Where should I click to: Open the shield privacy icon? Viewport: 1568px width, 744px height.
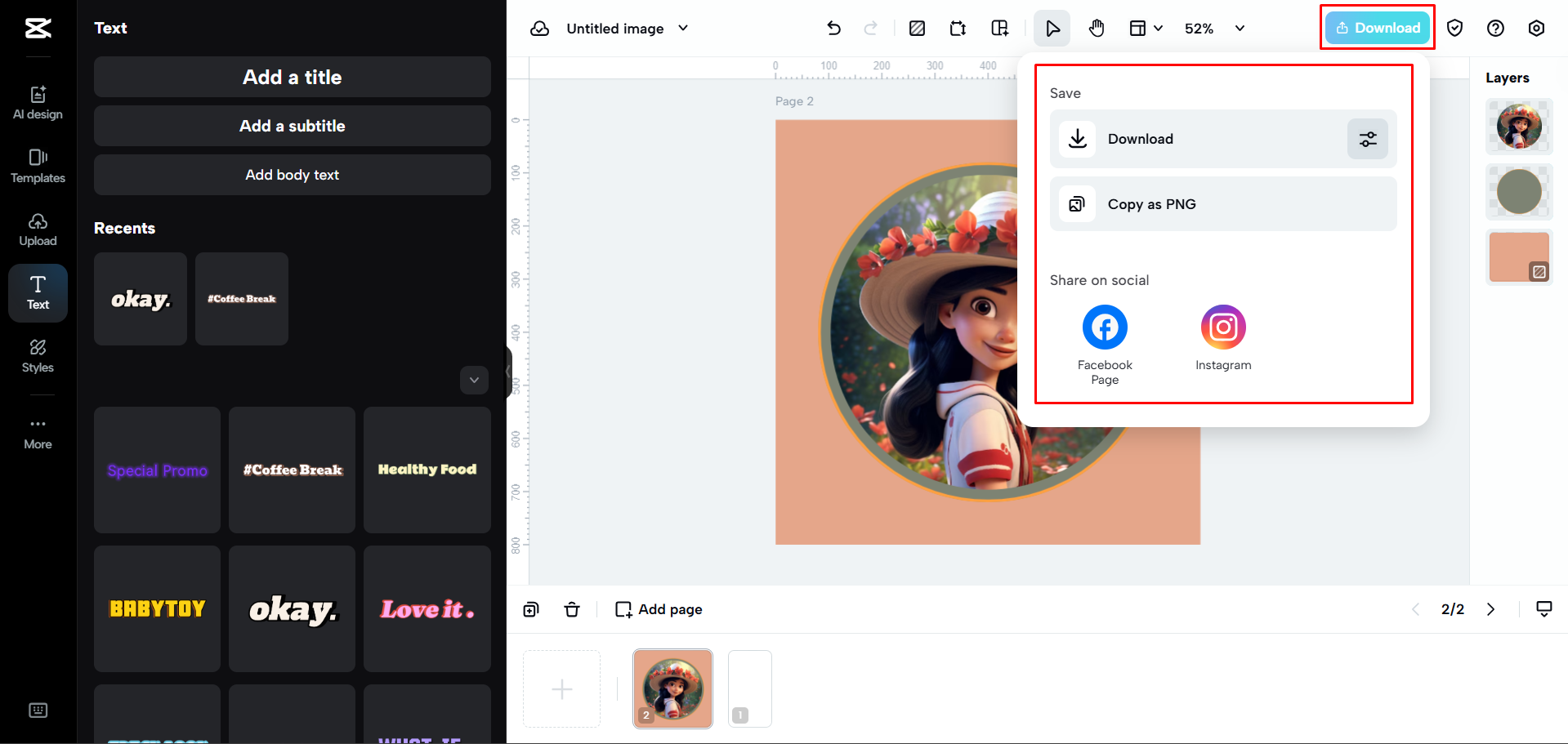coord(1454,29)
